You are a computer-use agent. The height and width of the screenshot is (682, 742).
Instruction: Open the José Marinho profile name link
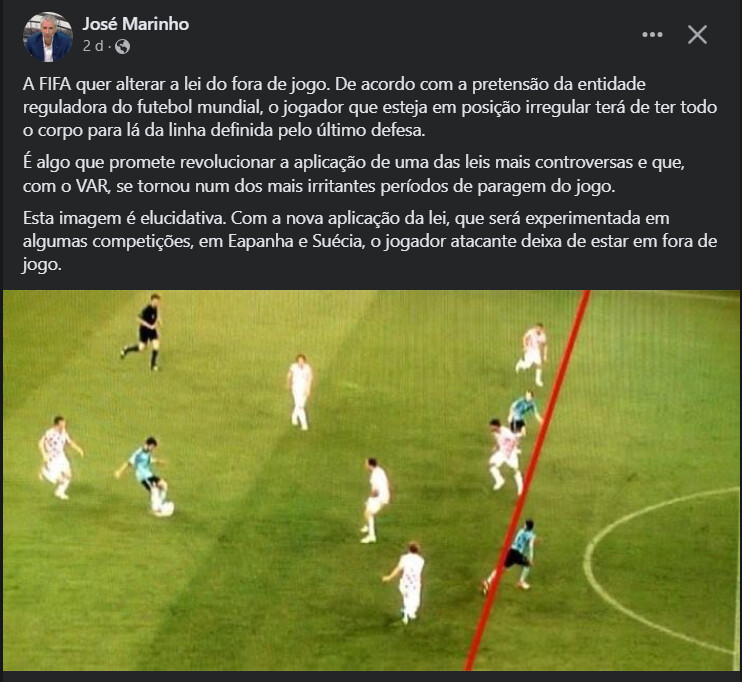click(135, 24)
